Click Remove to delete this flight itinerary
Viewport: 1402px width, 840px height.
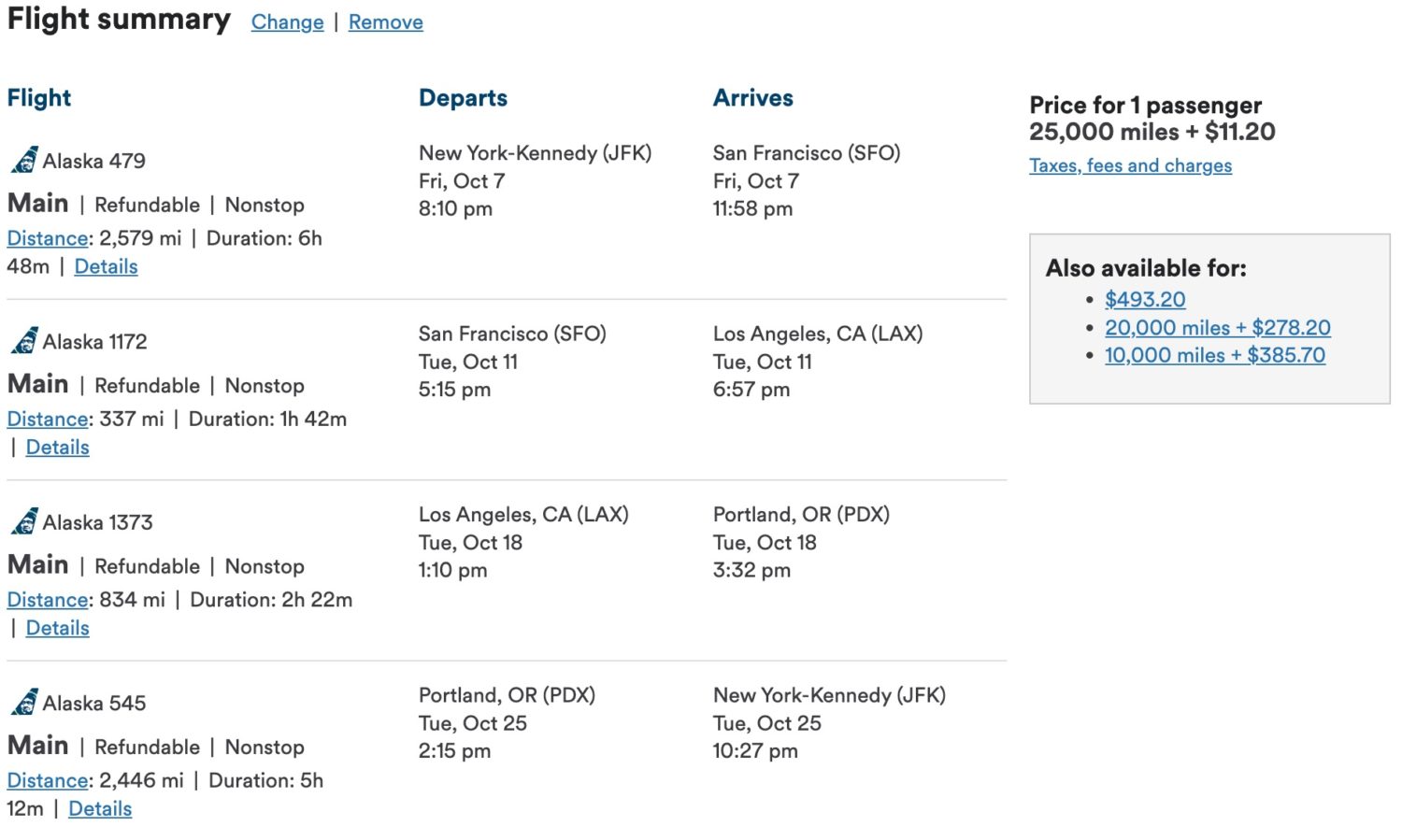point(385,21)
